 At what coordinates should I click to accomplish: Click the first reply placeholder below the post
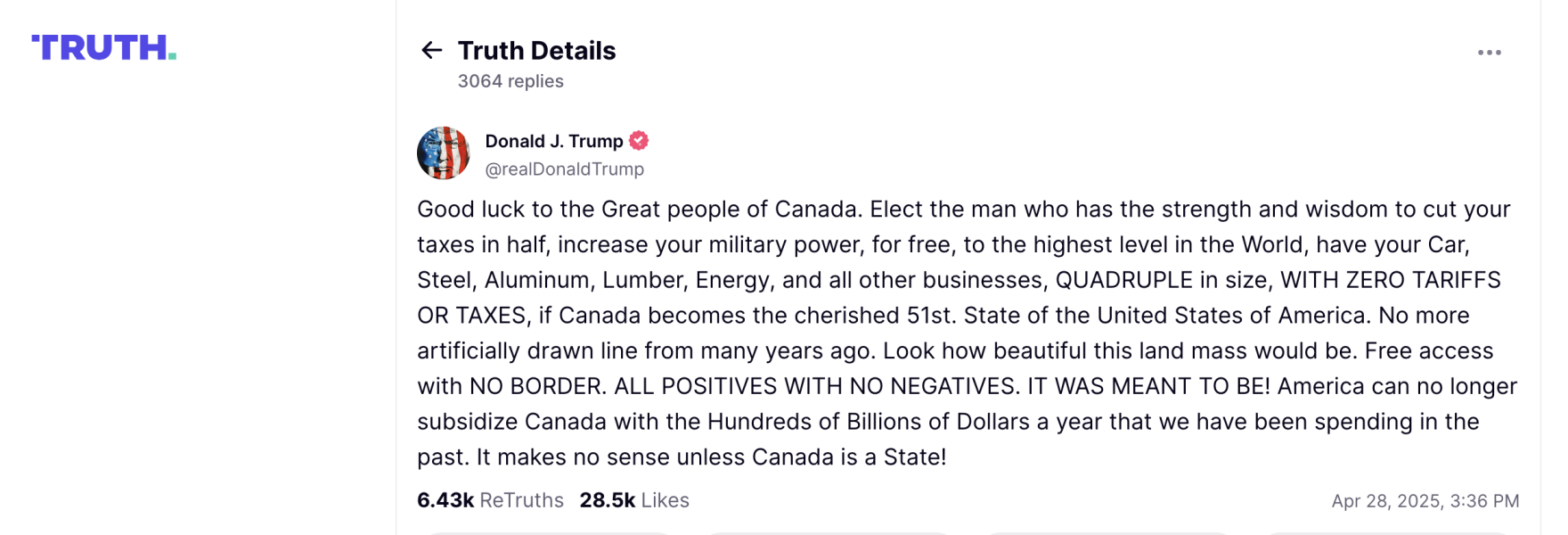pyautogui.click(x=549, y=531)
